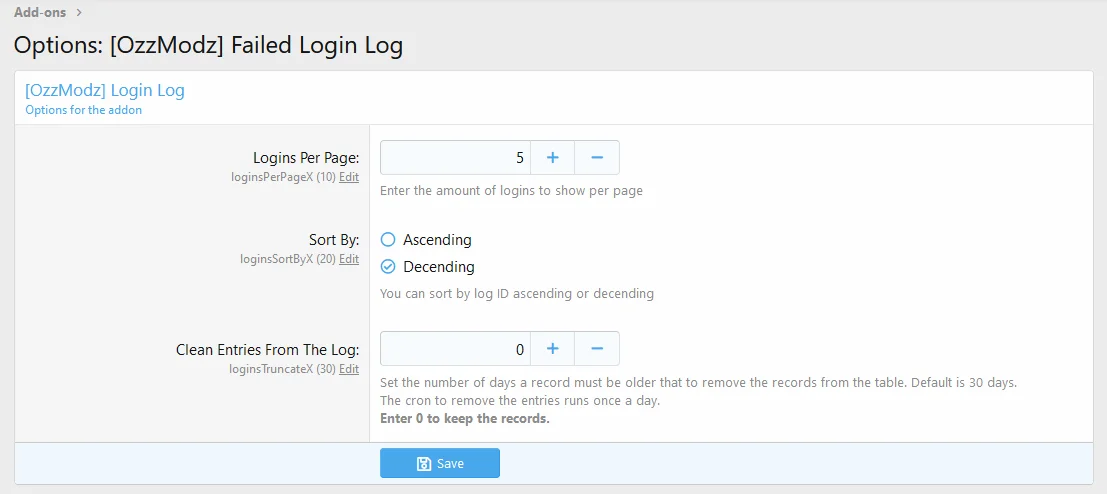Go back to Add-ons breadcrumb
The image size is (1107, 494).
tap(40, 13)
